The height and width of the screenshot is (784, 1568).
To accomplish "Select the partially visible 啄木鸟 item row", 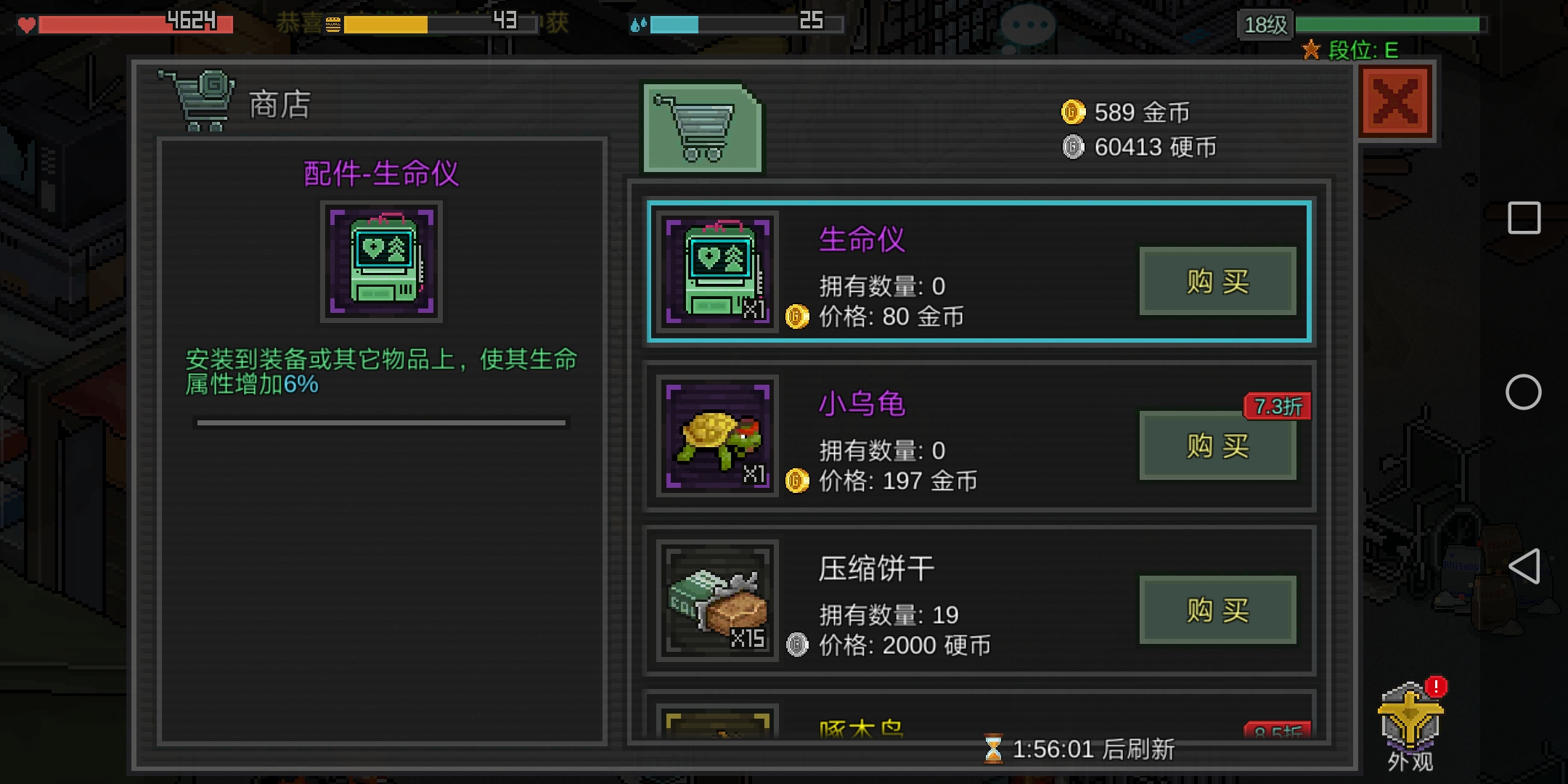I will coord(979,715).
